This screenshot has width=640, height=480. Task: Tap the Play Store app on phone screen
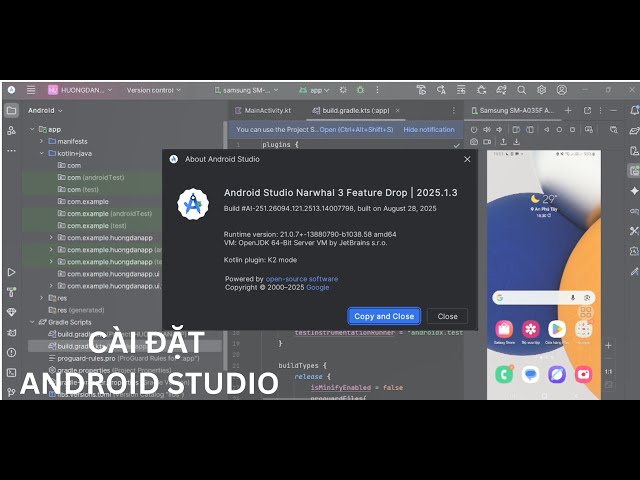click(x=557, y=329)
